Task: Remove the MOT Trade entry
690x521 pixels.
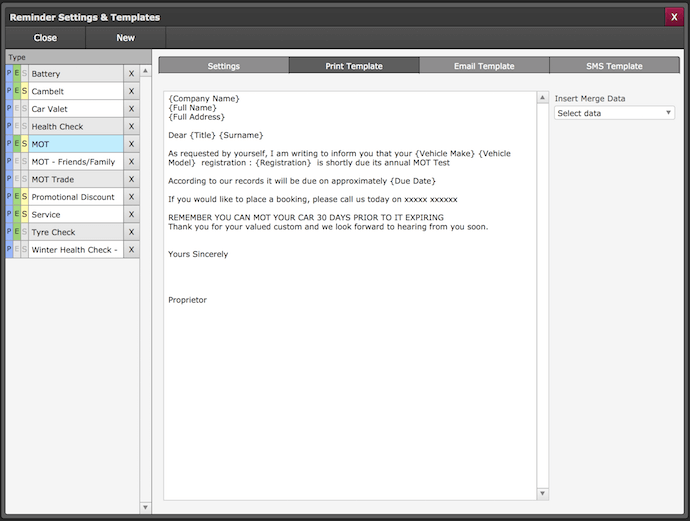Action: (131, 180)
